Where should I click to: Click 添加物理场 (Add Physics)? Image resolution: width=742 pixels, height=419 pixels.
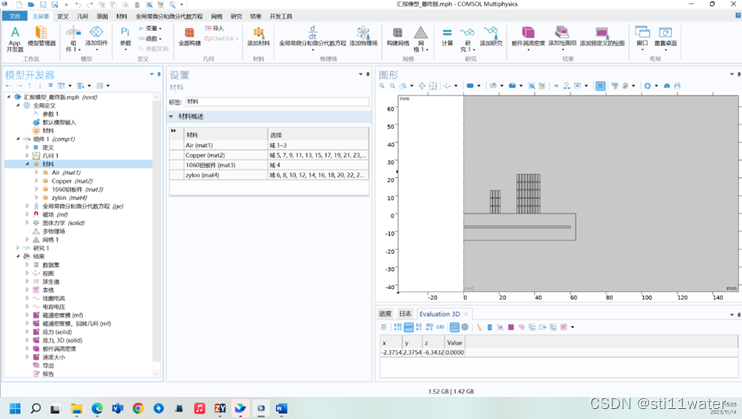pyautogui.click(x=363, y=36)
